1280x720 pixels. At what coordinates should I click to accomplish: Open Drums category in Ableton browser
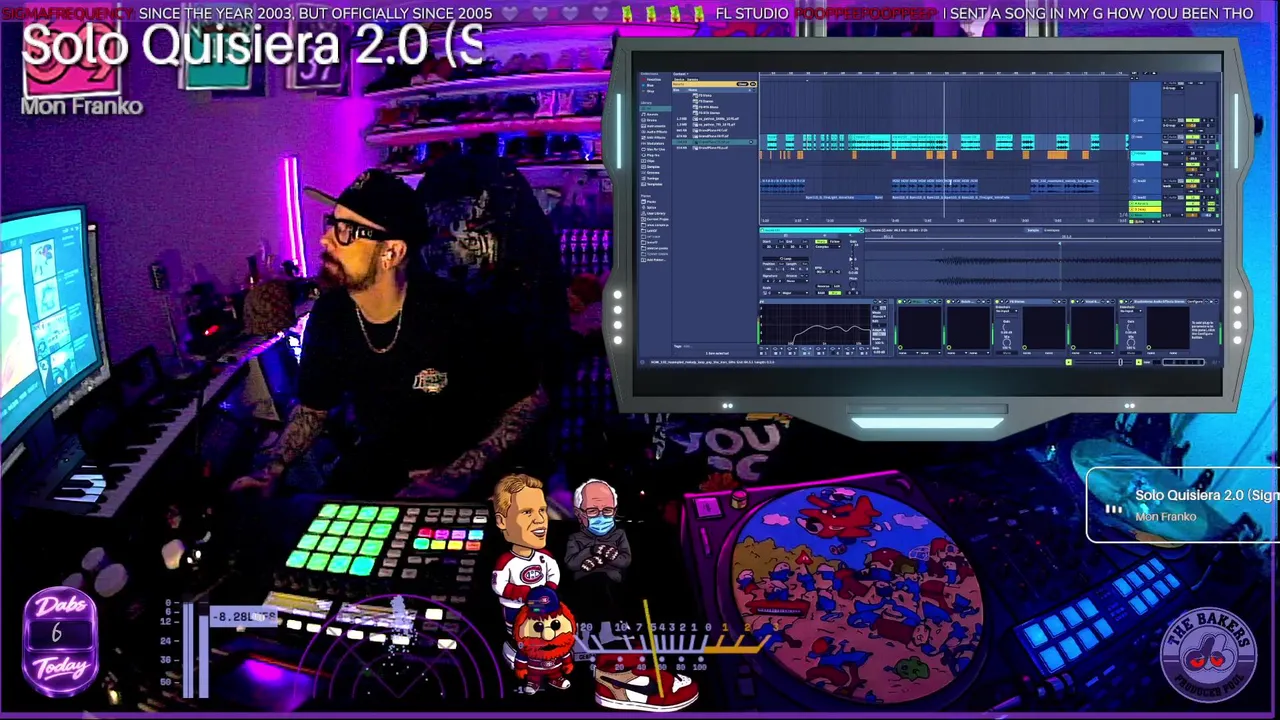coord(650,120)
